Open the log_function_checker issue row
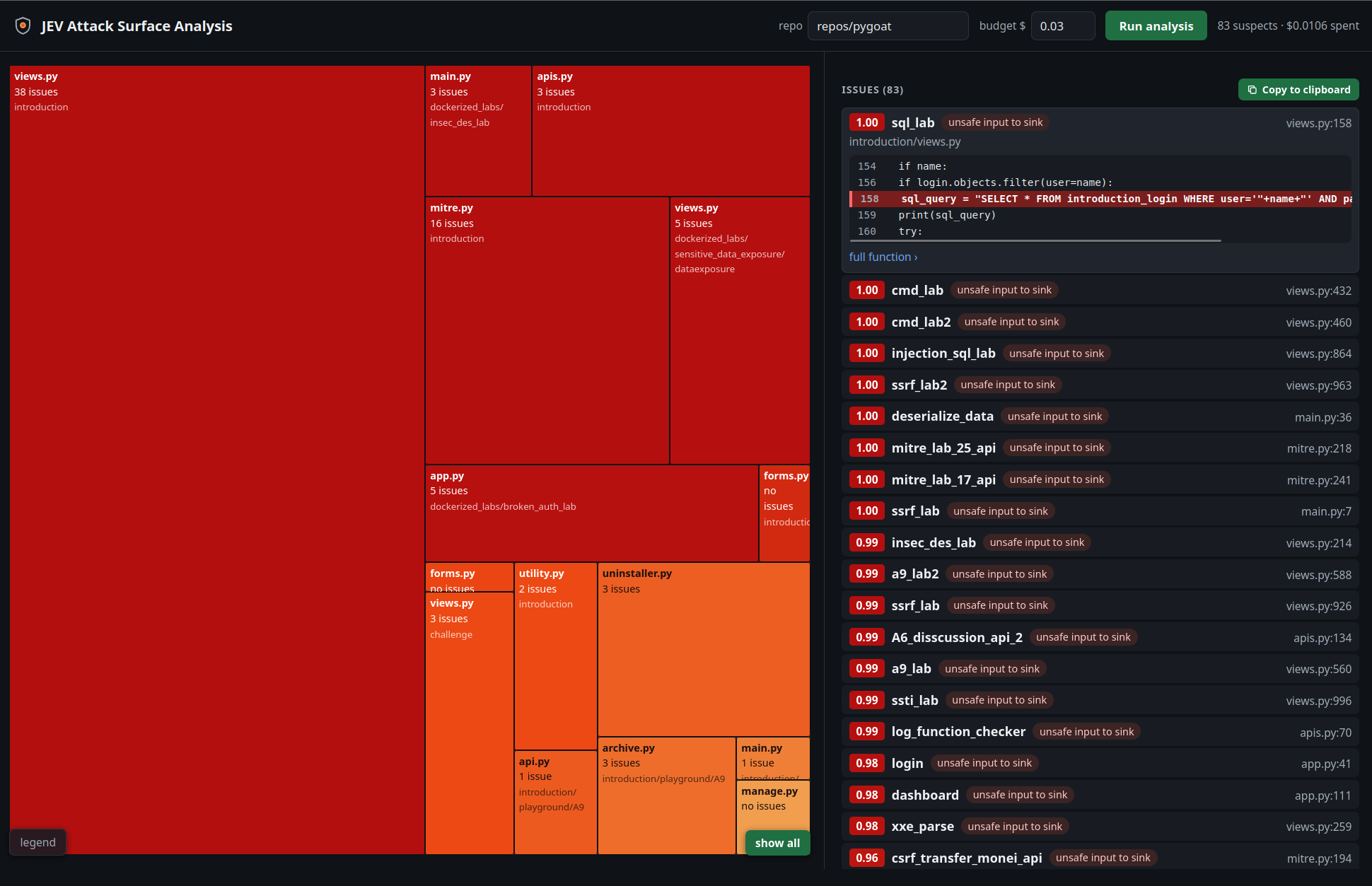Screen dimensions: 1372x886 [1100, 732]
